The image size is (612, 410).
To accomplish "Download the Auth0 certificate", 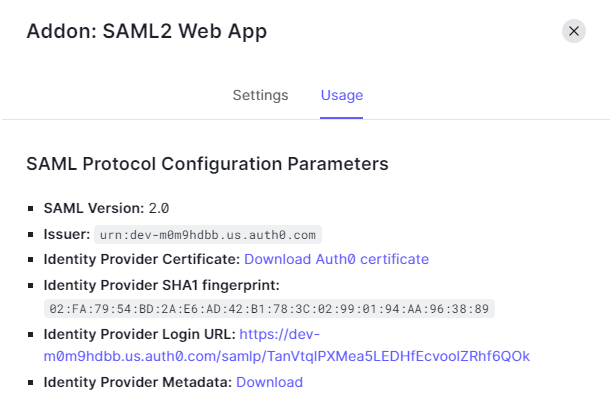I will [x=336, y=259].
